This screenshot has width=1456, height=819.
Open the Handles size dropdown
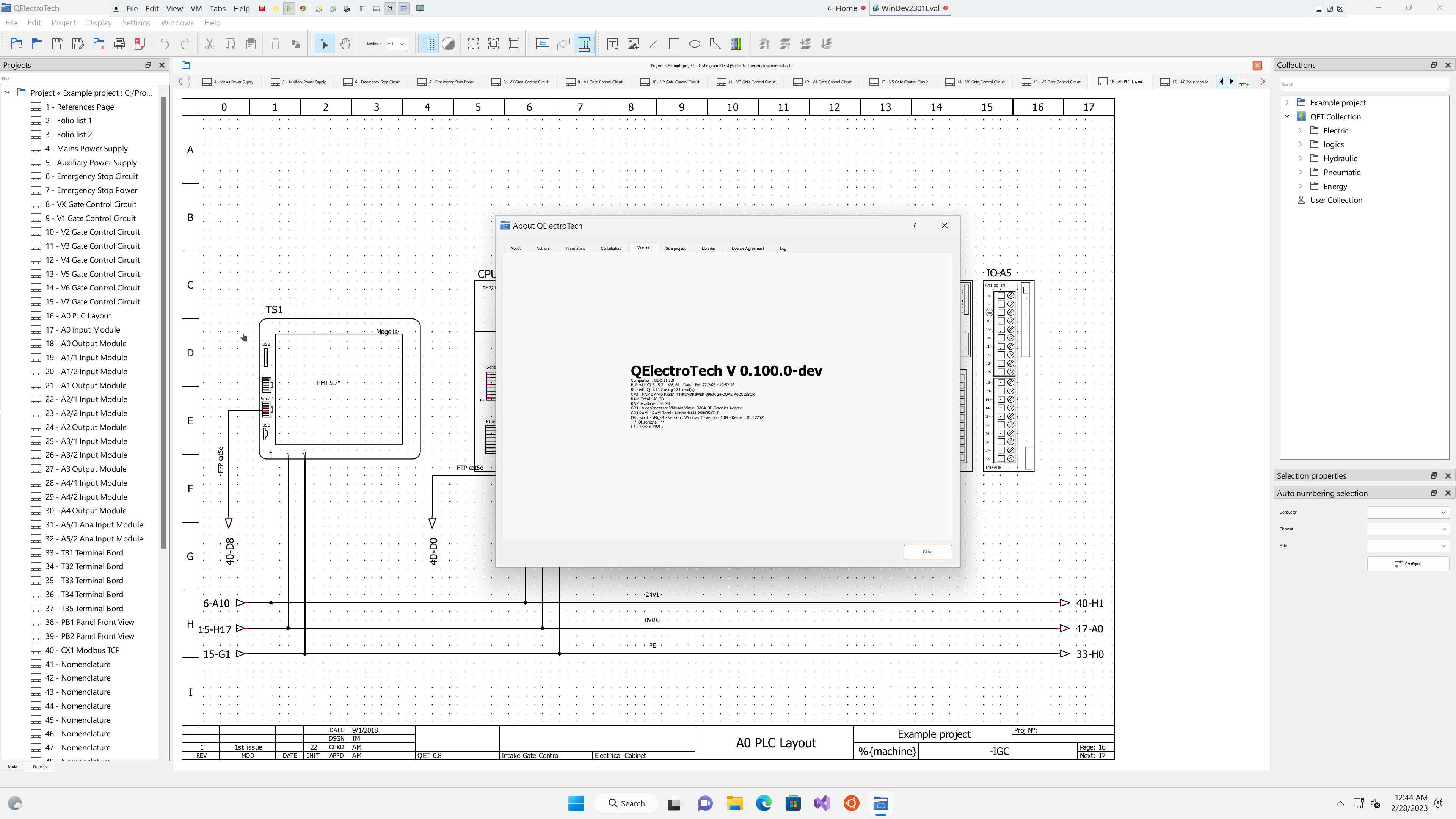click(396, 44)
